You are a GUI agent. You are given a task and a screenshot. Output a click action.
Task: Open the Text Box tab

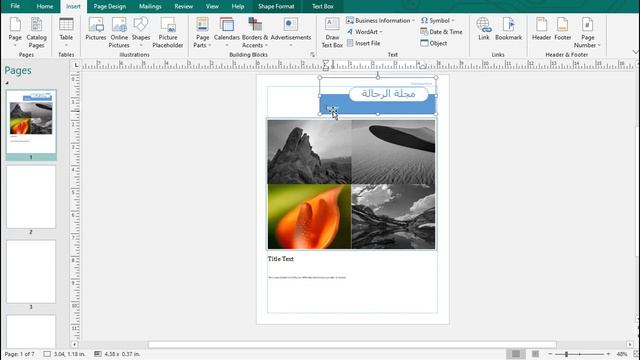[x=322, y=6]
